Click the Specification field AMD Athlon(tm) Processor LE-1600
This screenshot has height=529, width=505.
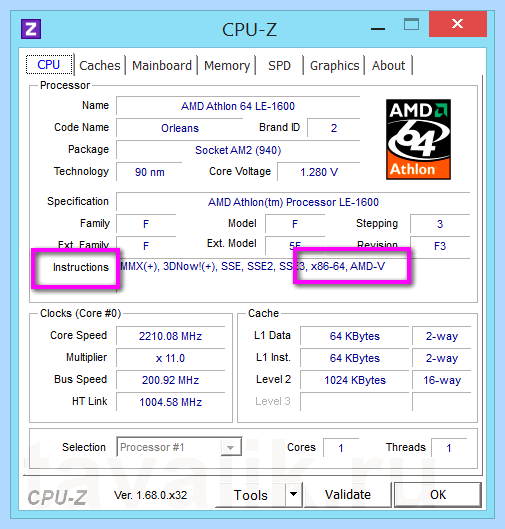click(293, 202)
